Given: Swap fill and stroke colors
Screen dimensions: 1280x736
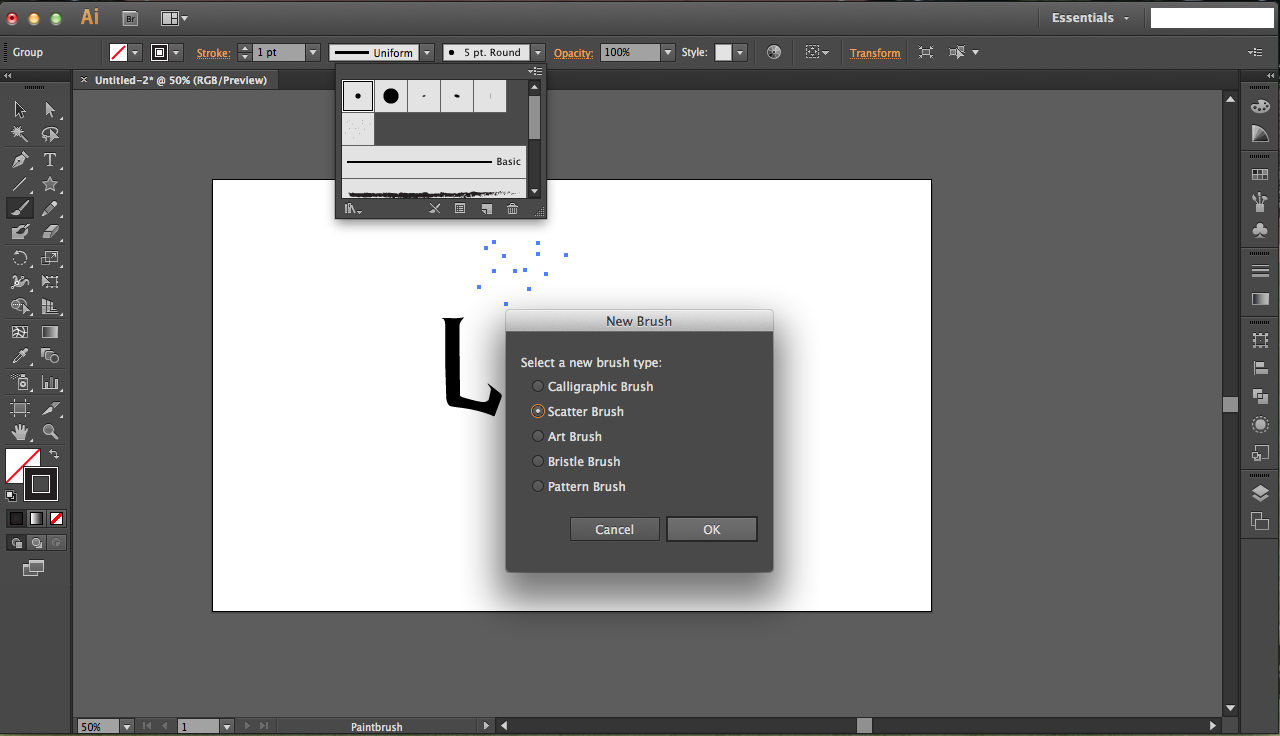Looking at the screenshot, I should [54, 455].
